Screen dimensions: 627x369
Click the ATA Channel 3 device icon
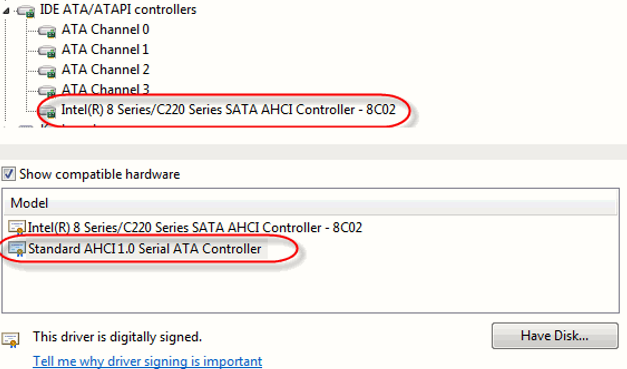tap(47, 91)
